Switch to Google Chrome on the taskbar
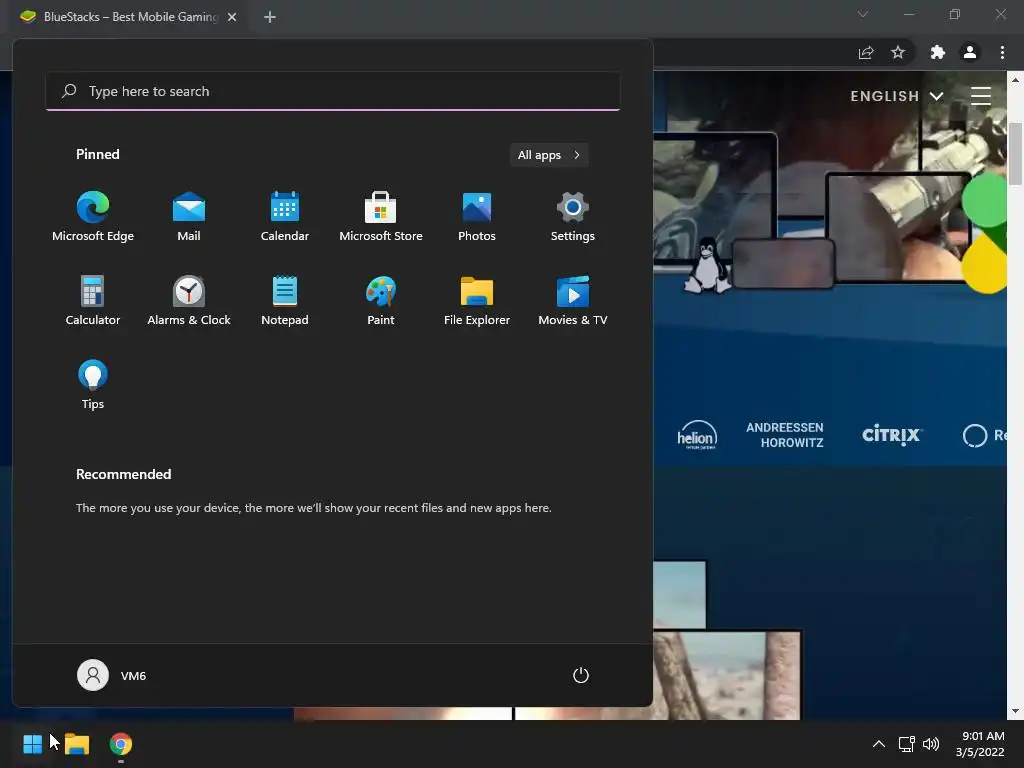This screenshot has height=768, width=1024. pos(121,744)
